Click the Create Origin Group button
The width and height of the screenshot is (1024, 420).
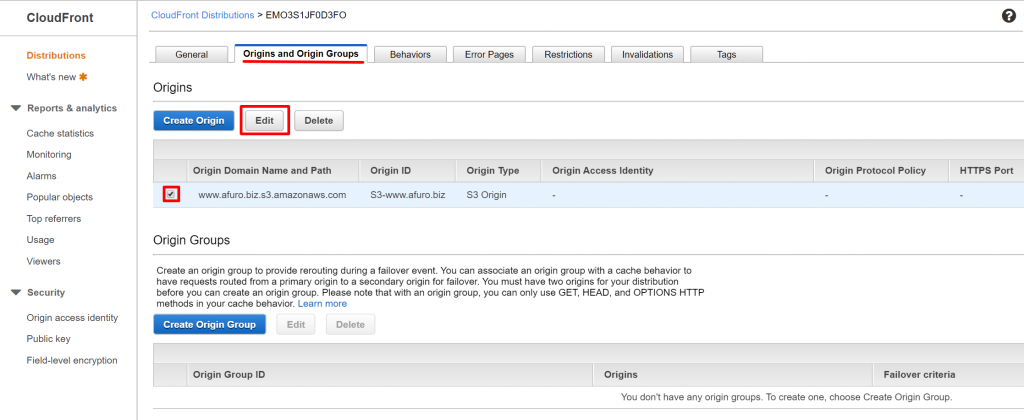(x=209, y=324)
